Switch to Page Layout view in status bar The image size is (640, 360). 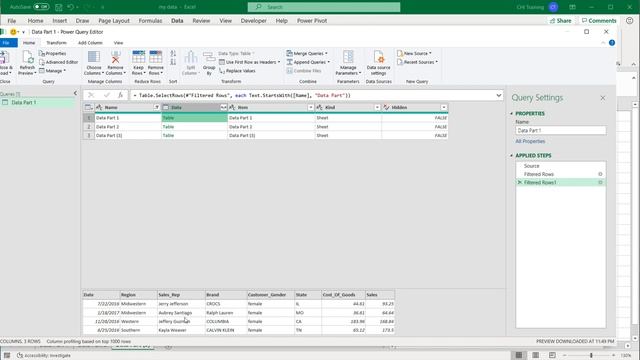coord(536,355)
